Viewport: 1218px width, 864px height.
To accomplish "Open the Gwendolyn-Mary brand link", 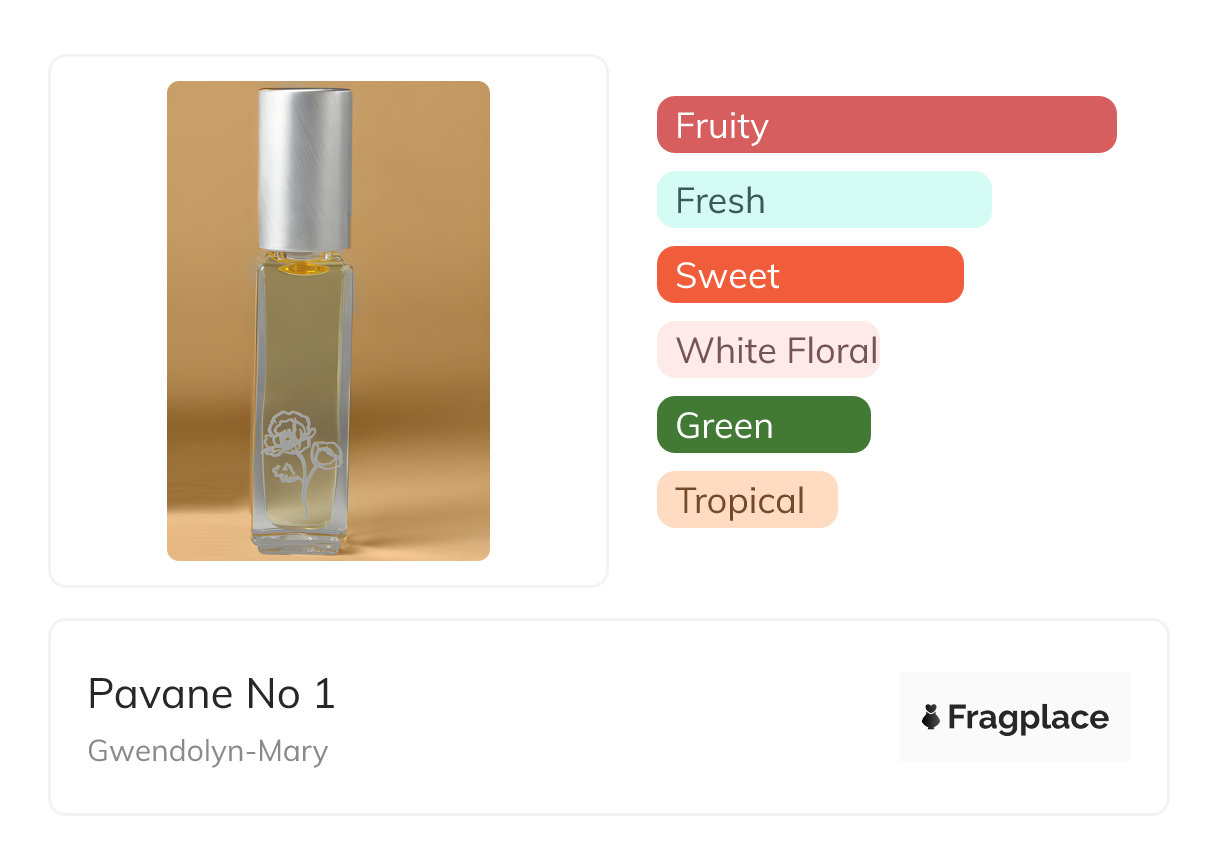I will [208, 751].
